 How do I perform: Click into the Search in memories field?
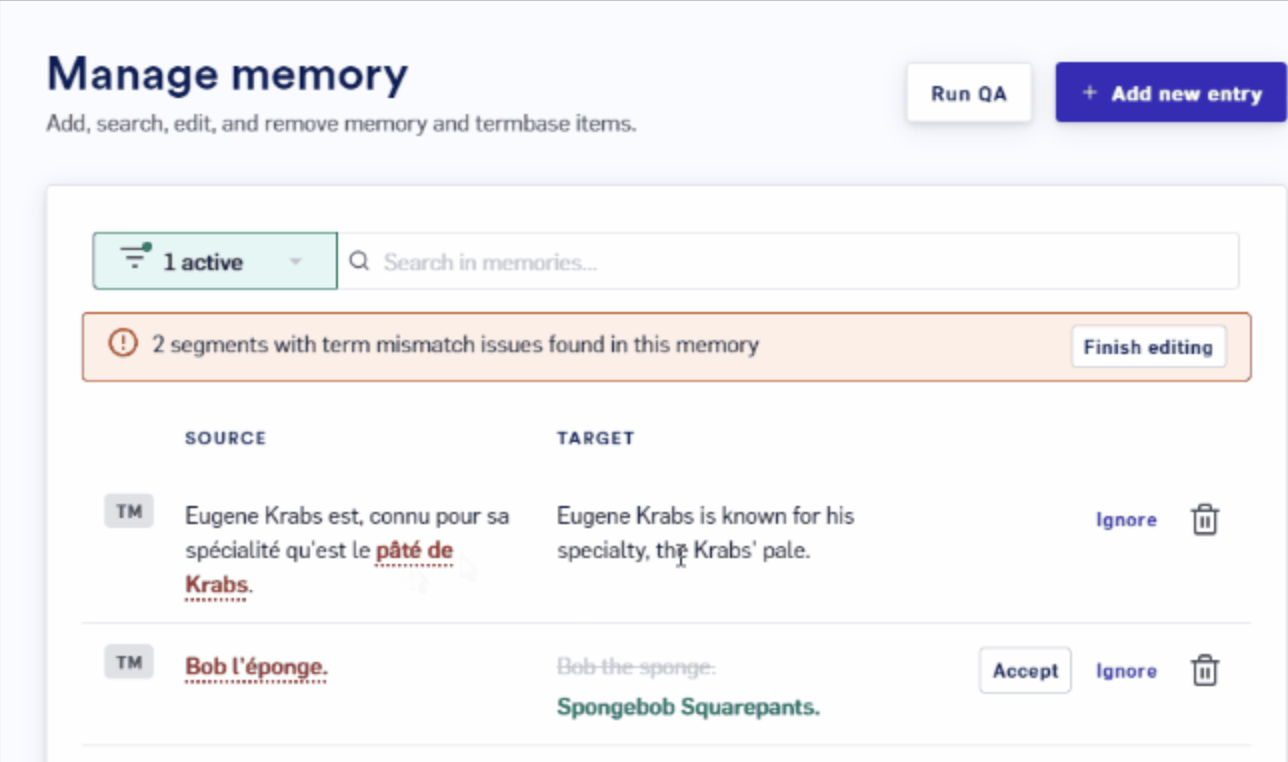(x=788, y=261)
